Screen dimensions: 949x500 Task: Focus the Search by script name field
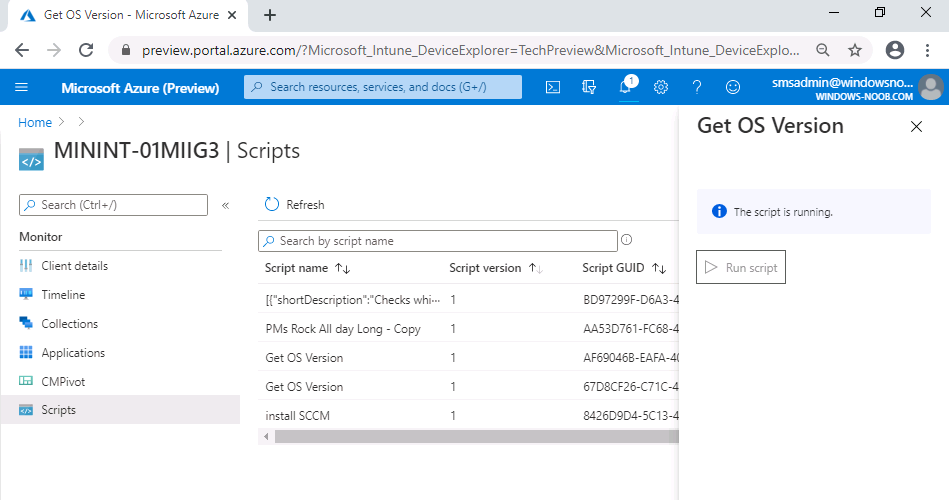tap(438, 241)
